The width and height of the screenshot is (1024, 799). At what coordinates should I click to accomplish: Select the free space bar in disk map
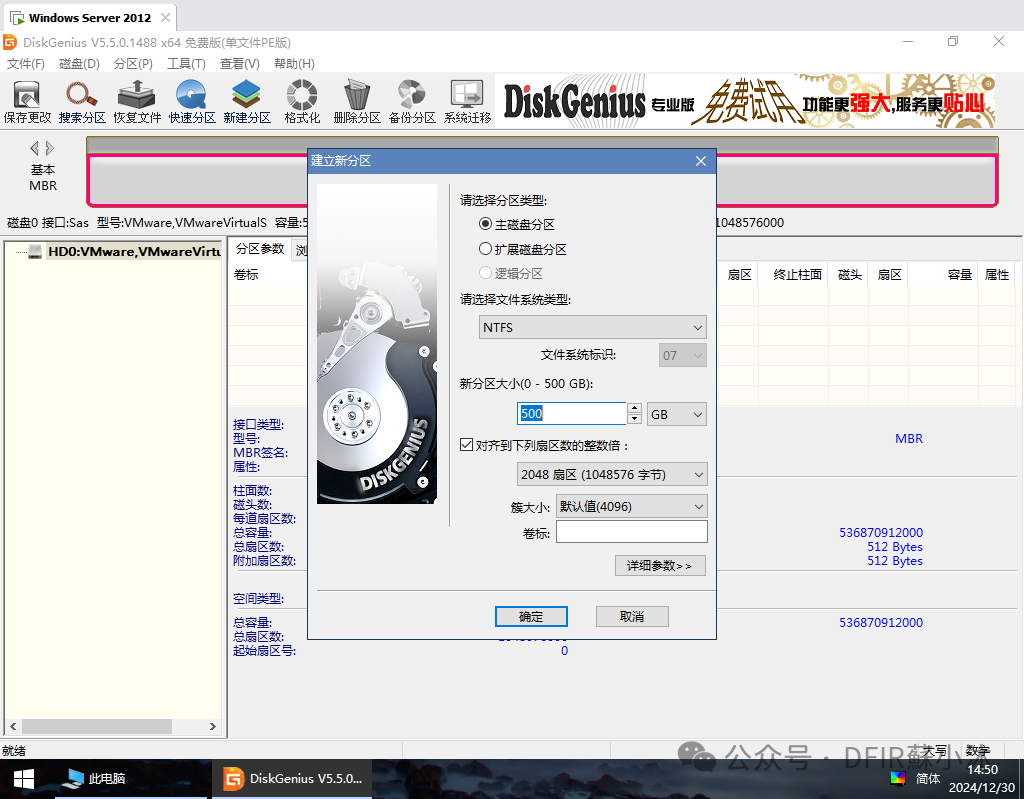tap(542, 180)
